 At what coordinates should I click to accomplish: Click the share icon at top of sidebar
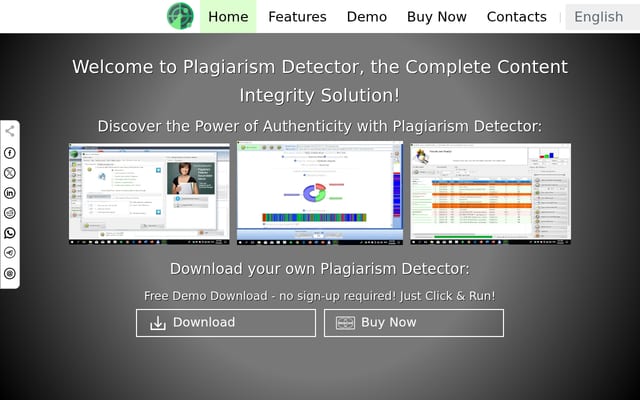pos(10,131)
